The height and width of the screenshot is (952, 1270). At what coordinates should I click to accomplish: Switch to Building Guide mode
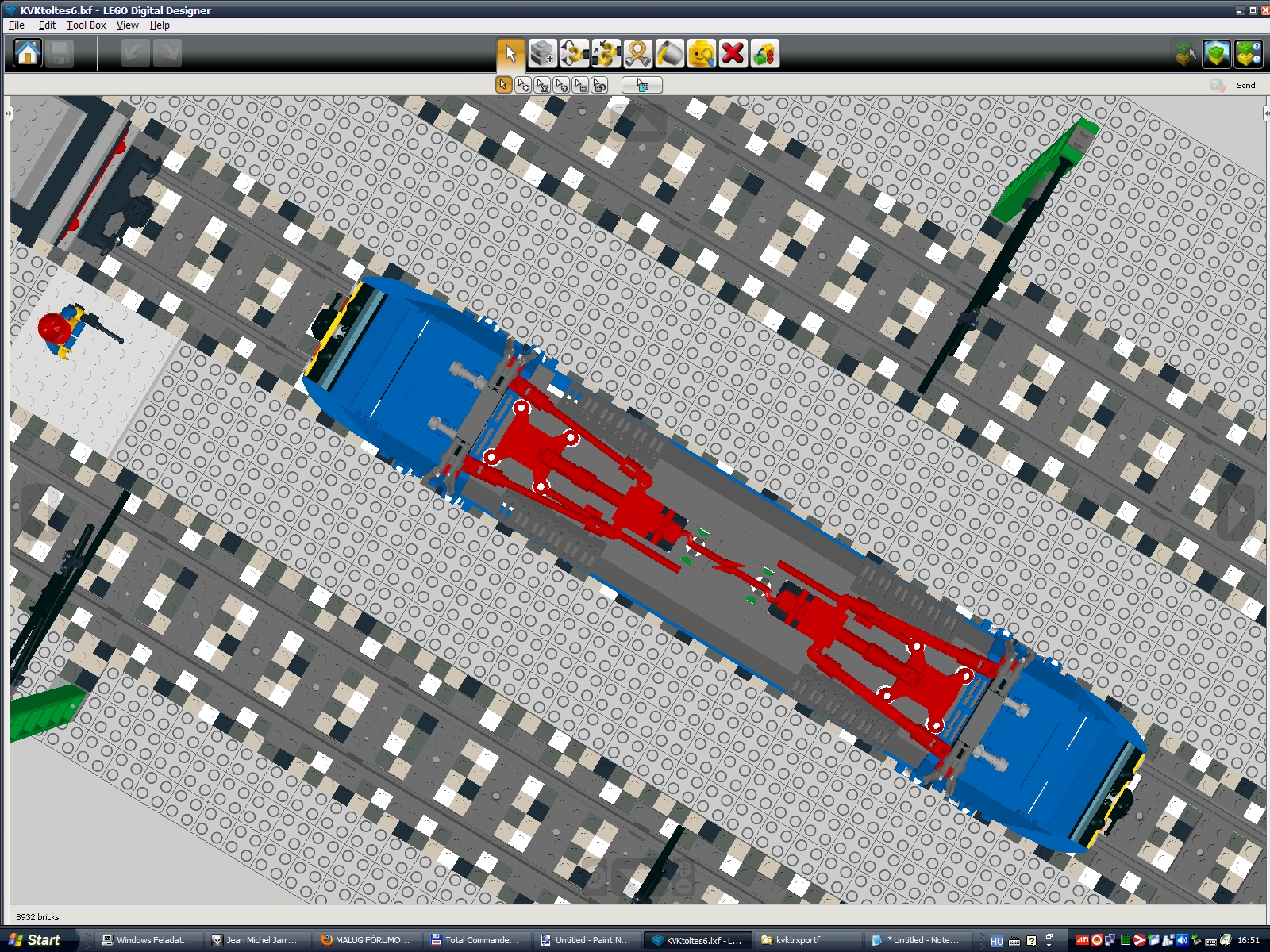pyautogui.click(x=1249, y=54)
